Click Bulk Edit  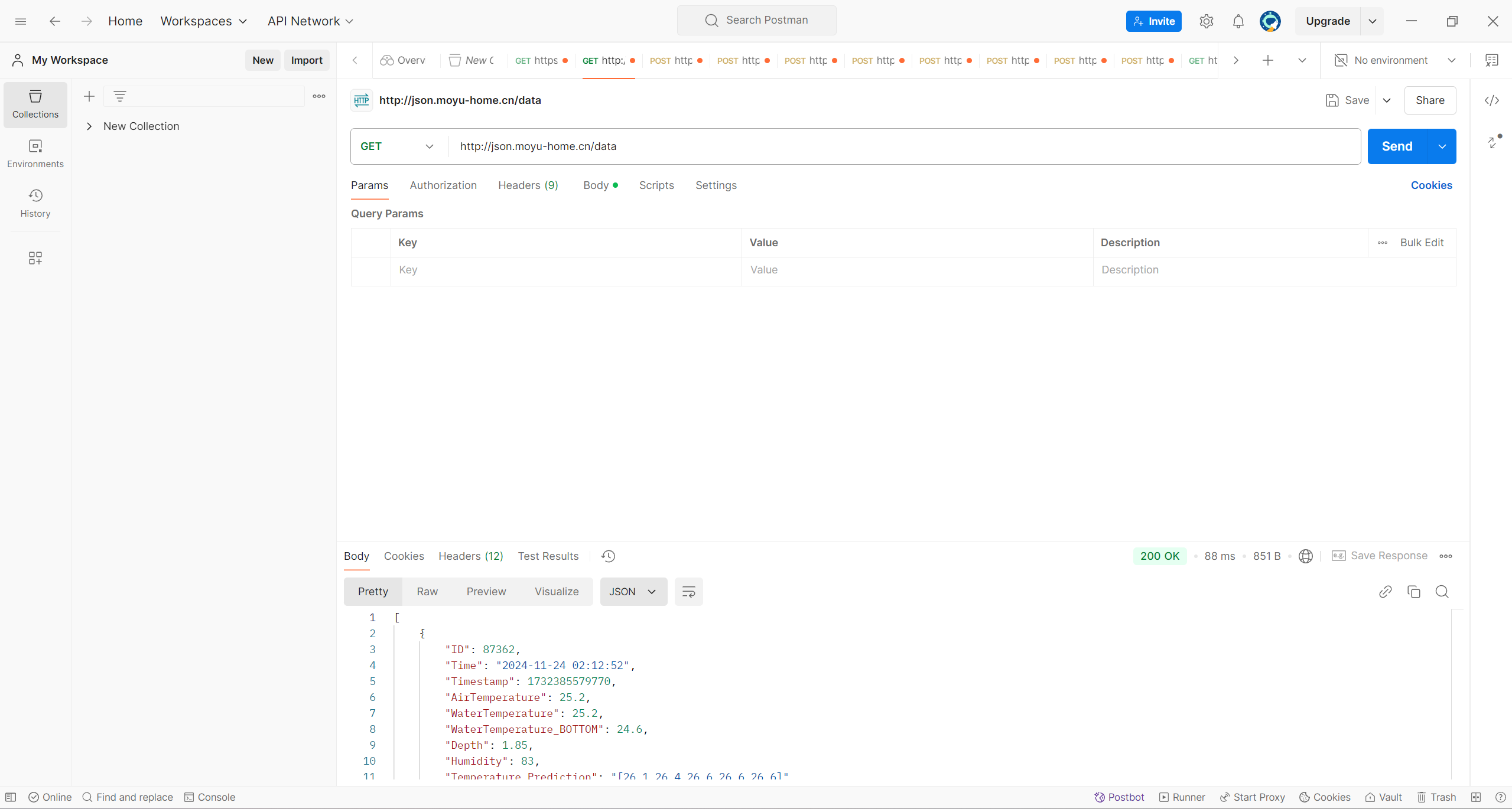click(x=1422, y=243)
